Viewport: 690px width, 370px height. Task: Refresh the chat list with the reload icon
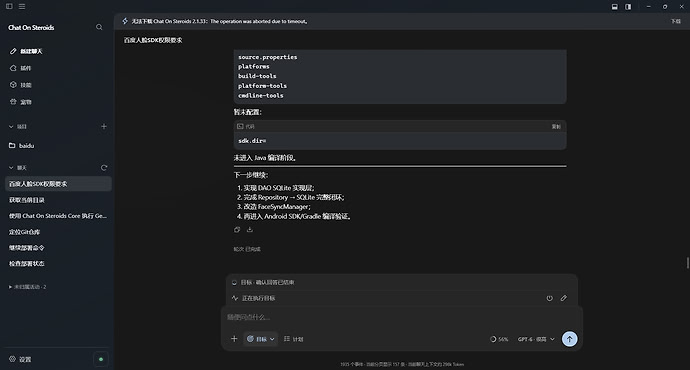pos(104,168)
